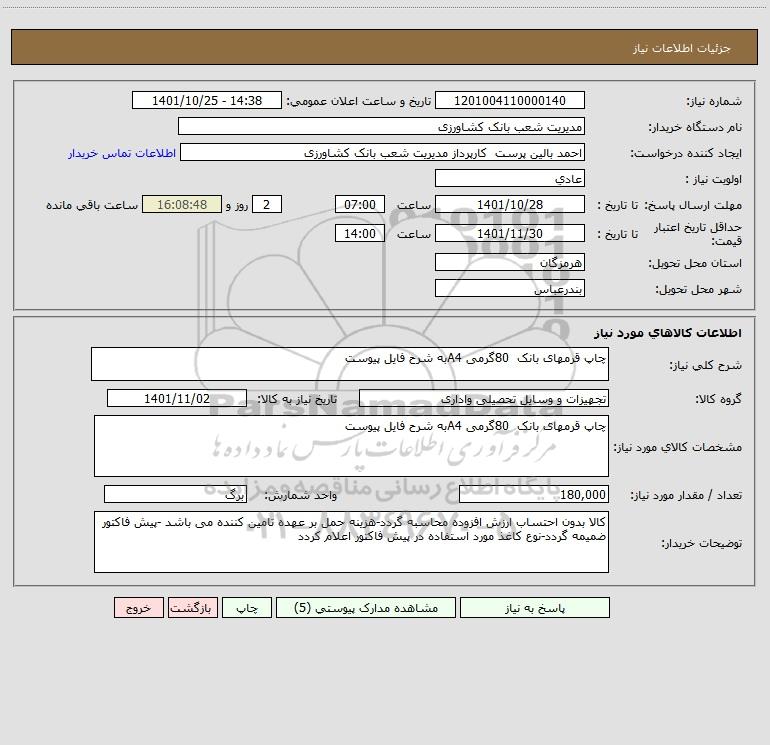The image size is (770, 745).
Task: Click the پاسخ به نیاز button
Action: click(535, 608)
